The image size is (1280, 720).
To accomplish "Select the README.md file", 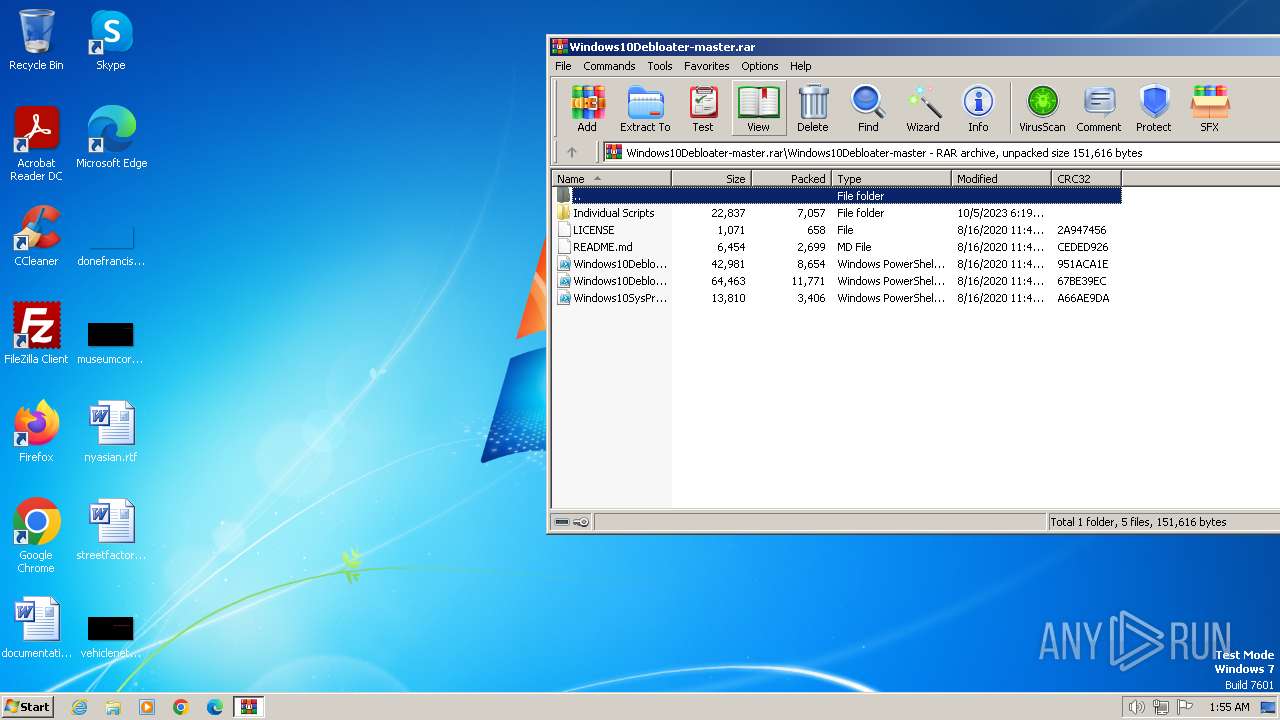I will pyautogui.click(x=838, y=247).
